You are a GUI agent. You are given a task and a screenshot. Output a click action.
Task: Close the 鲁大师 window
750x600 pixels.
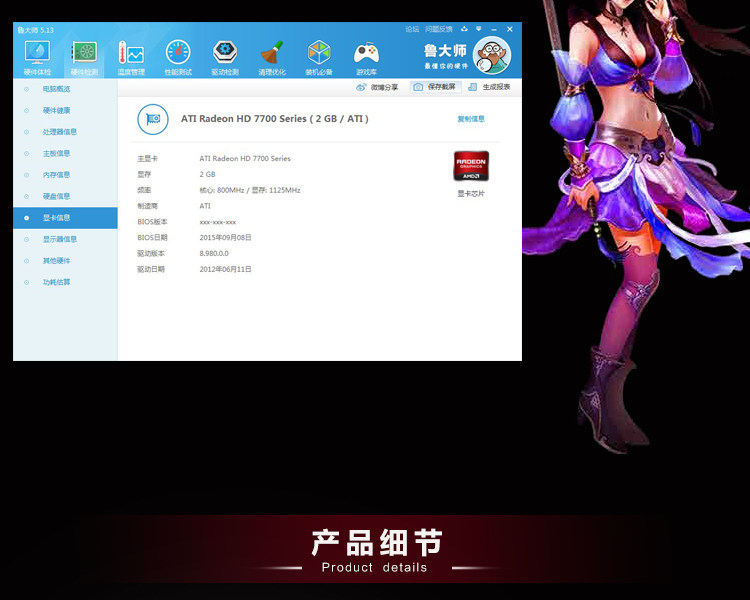[510, 29]
